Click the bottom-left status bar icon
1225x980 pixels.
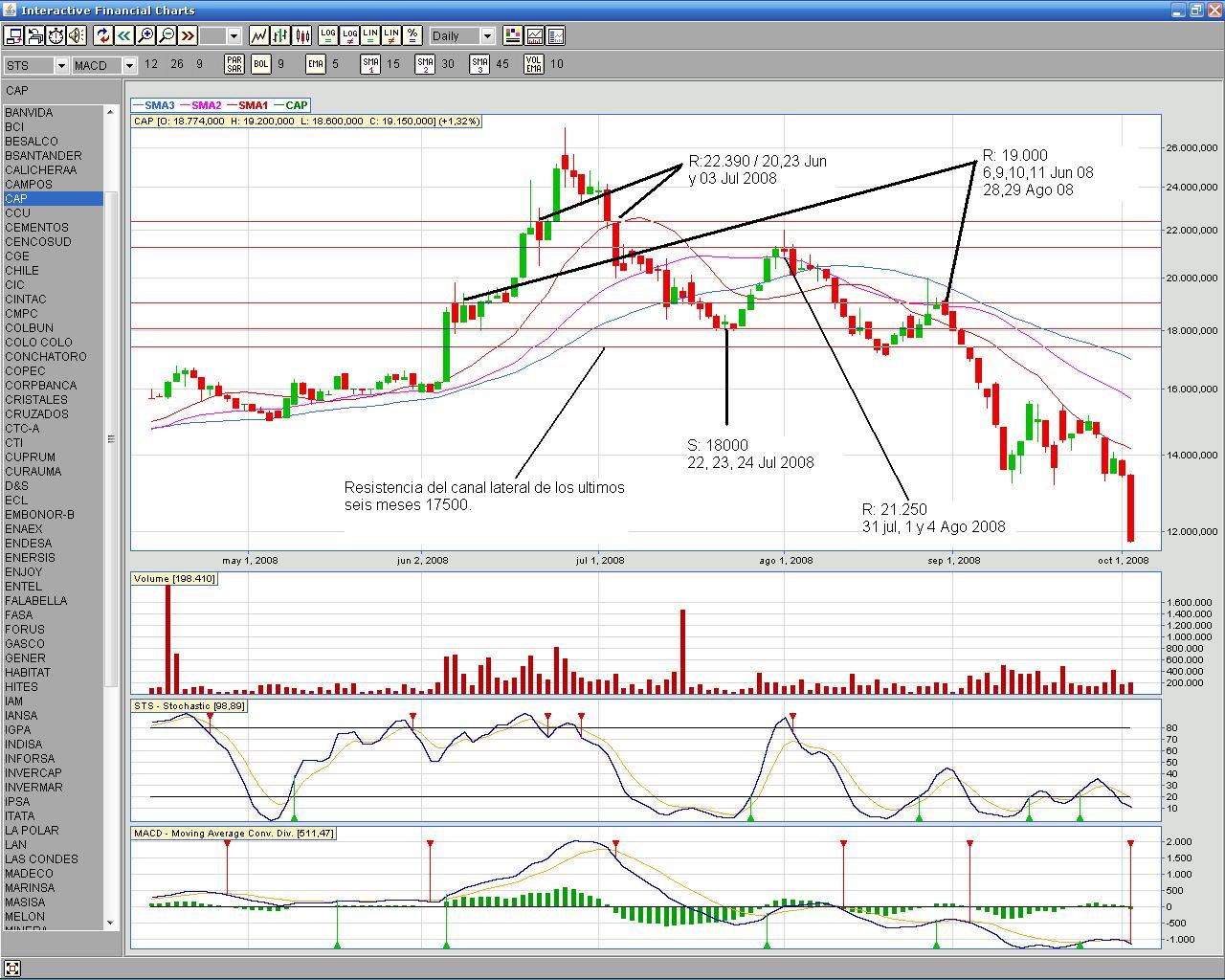[x=12, y=969]
